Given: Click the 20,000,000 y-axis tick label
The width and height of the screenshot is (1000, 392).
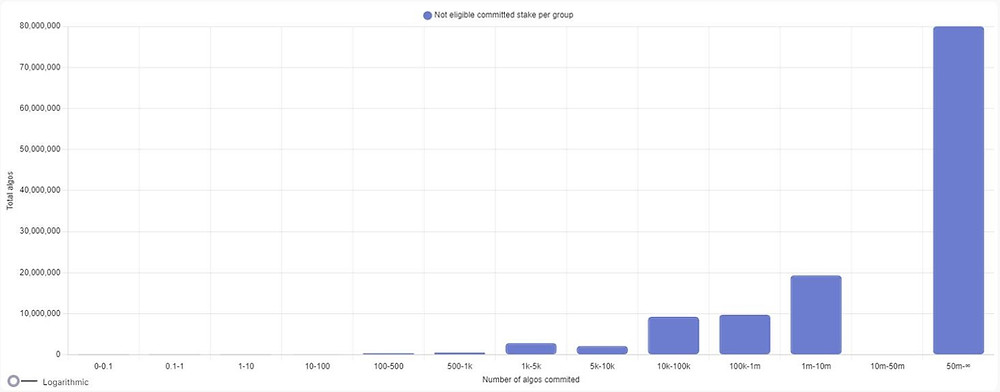Looking at the screenshot, I should click(41, 273).
